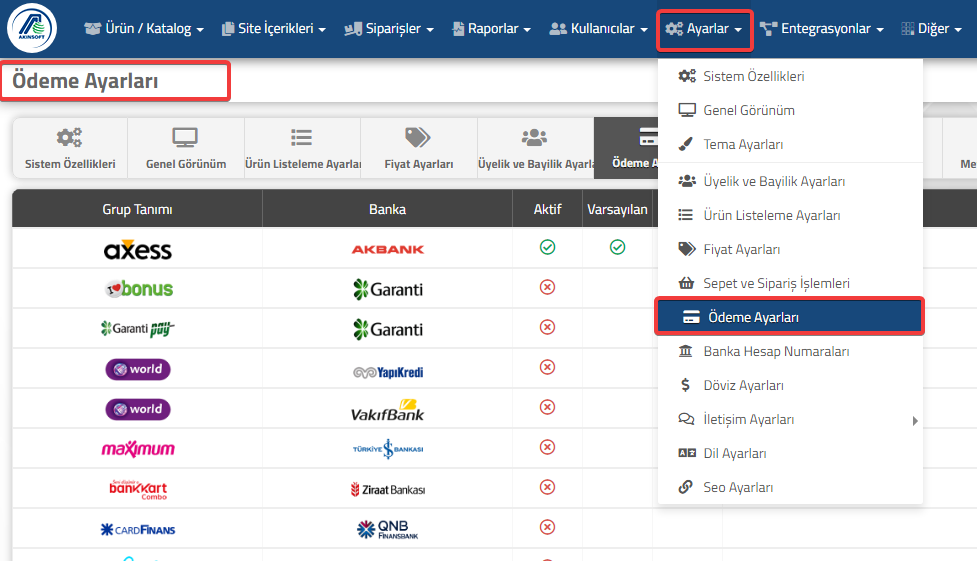The height and width of the screenshot is (561, 977).
Task: Click the Genel Görünüm tab monitor icon
Action: pyautogui.click(x=185, y=137)
